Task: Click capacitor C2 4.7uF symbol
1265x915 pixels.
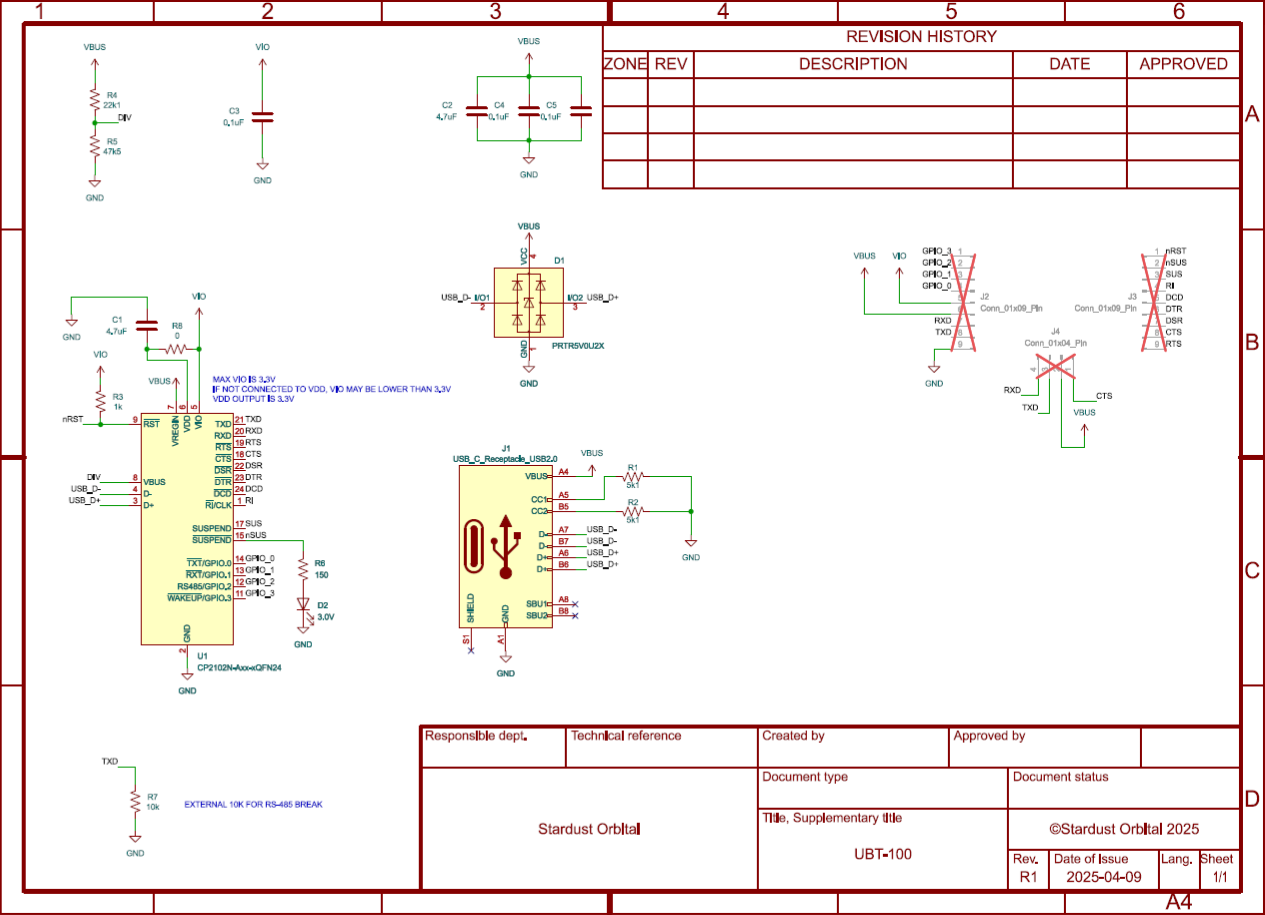Action: click(477, 110)
